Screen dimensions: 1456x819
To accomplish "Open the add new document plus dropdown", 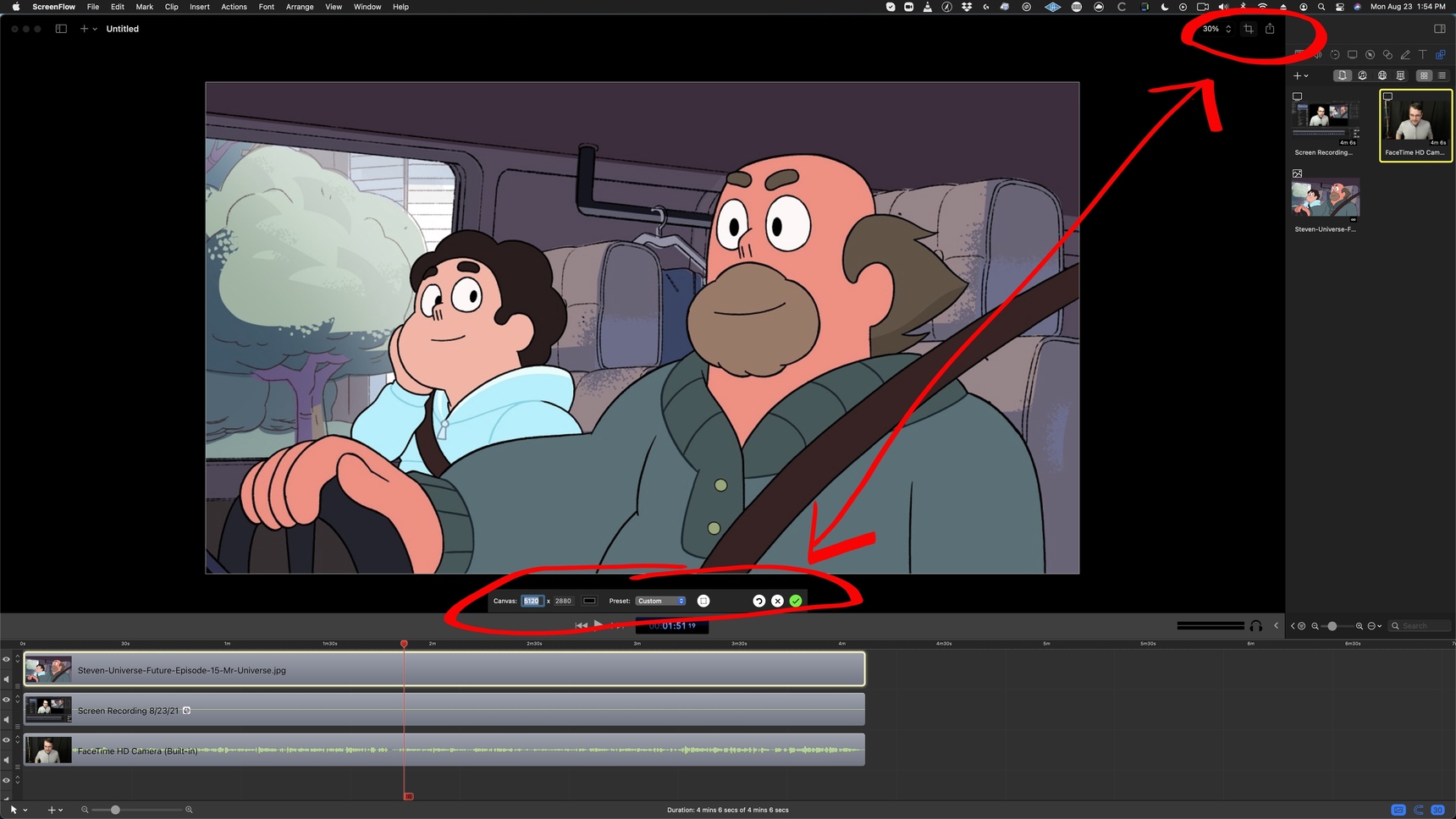I will (x=88, y=29).
